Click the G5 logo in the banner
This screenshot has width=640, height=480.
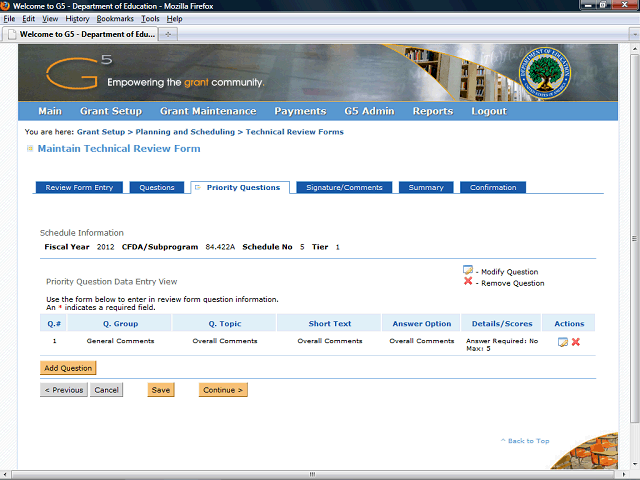pos(78,72)
